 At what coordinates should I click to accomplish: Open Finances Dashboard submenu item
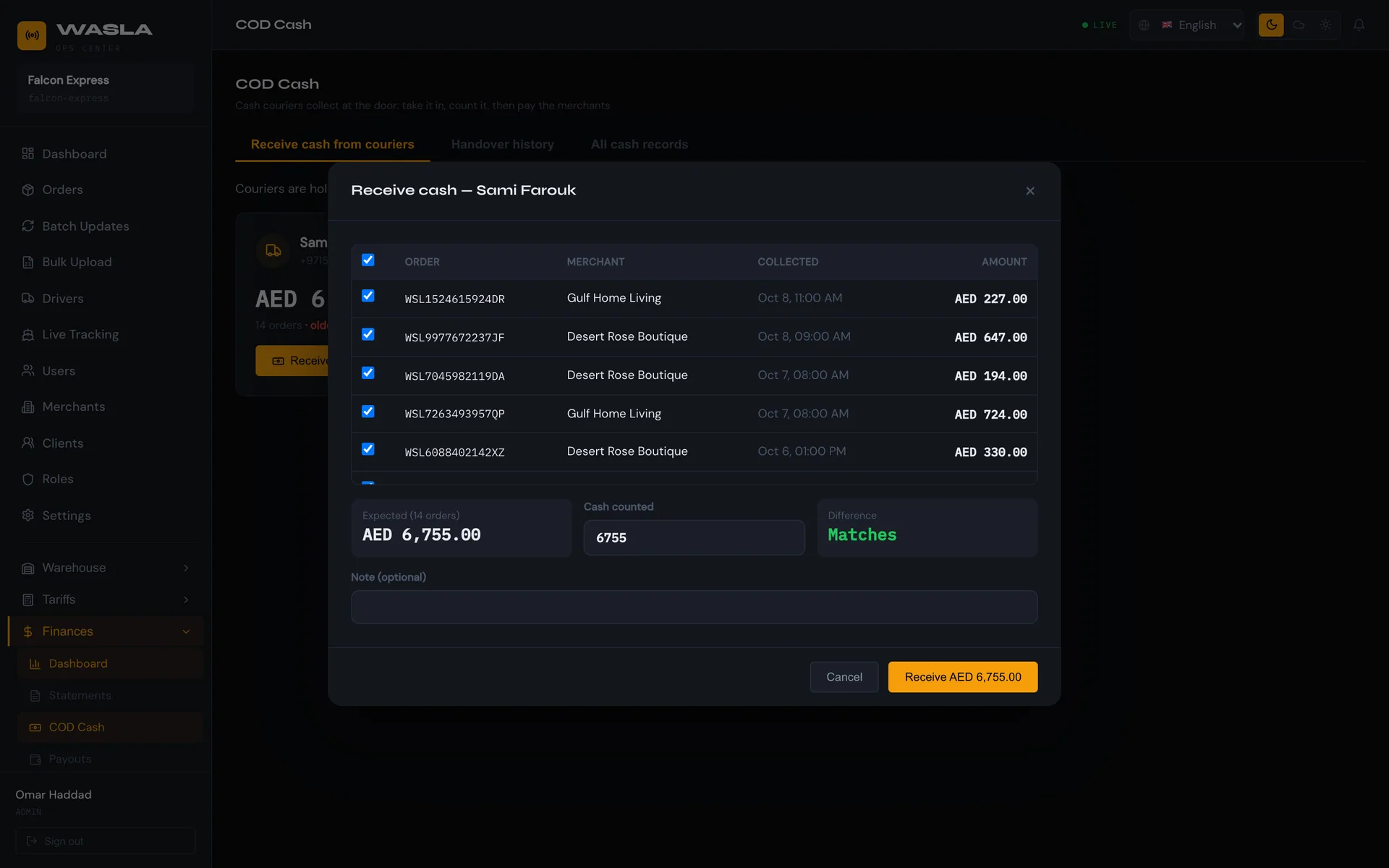pyautogui.click(x=110, y=663)
